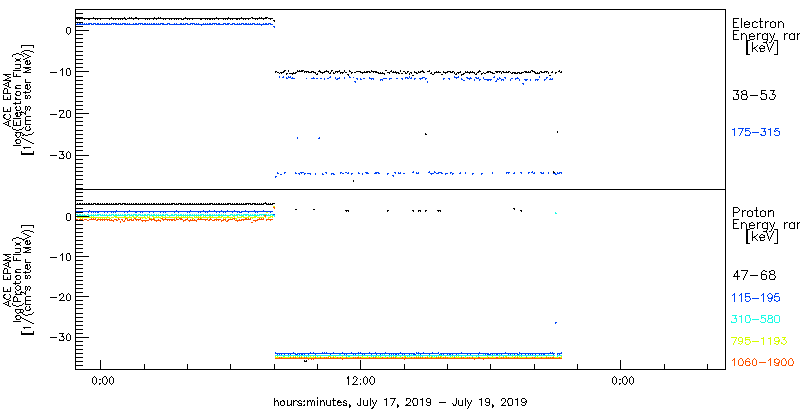Click the 0 tick label on proton panel
This screenshot has width=800, height=410.
pyautogui.click(x=67, y=217)
